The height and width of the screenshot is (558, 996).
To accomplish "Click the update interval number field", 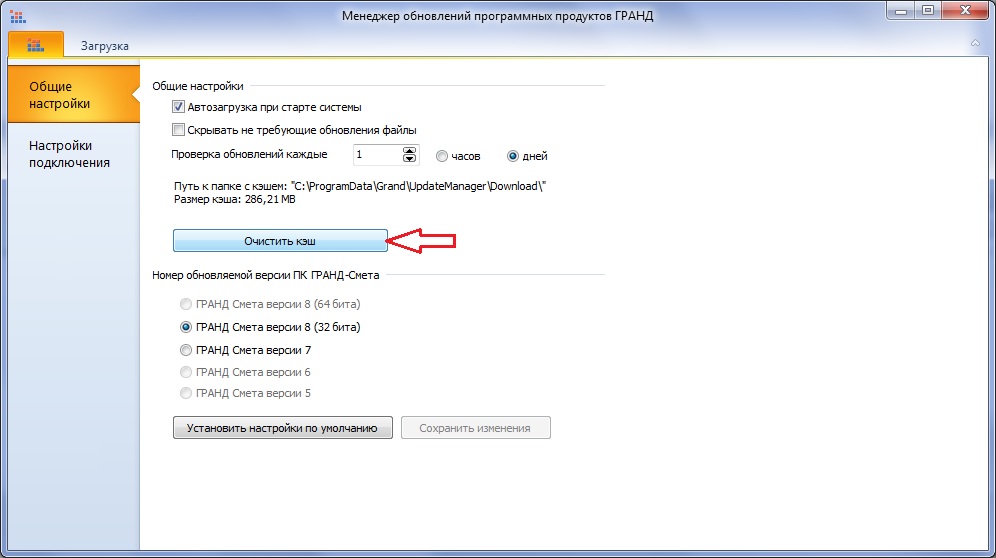I will (x=378, y=154).
